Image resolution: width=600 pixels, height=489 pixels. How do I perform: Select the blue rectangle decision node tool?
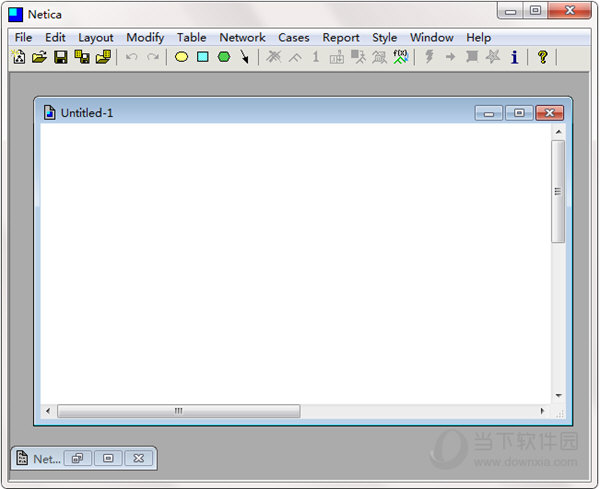click(x=202, y=57)
